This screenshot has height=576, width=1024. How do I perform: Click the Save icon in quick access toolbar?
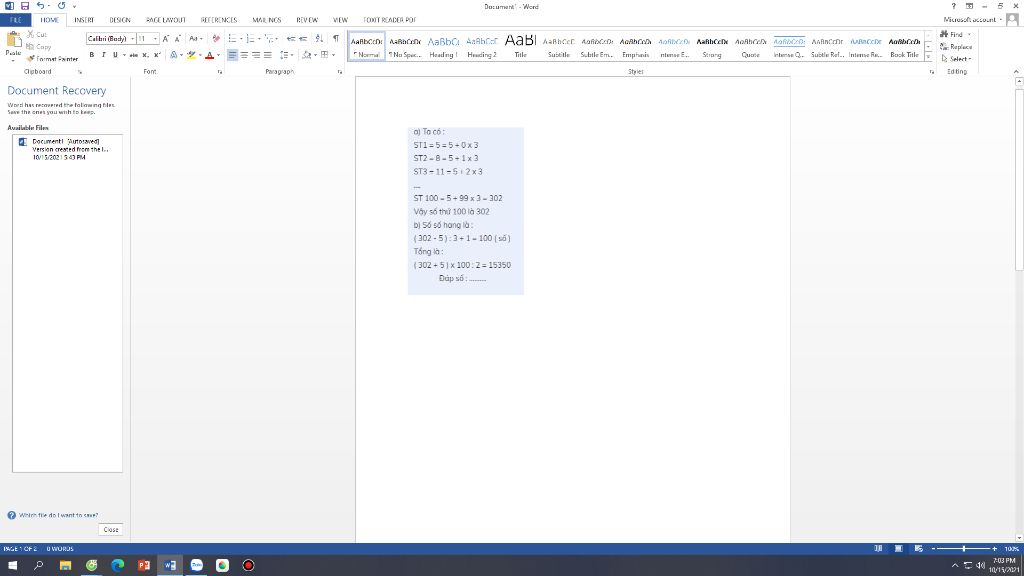pos(27,6)
